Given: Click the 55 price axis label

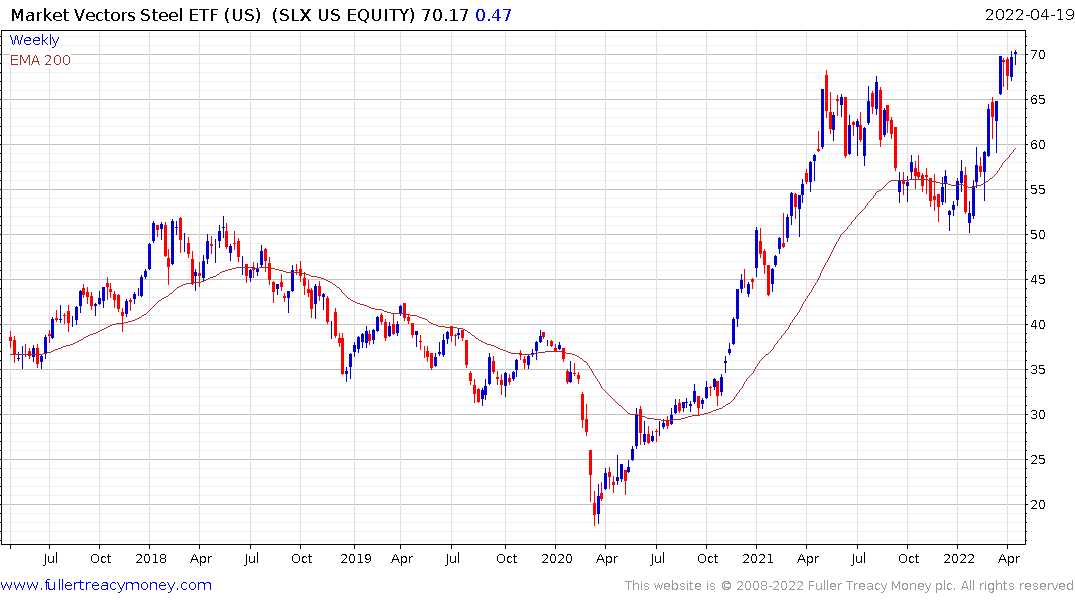Looking at the screenshot, I should coord(1038,190).
